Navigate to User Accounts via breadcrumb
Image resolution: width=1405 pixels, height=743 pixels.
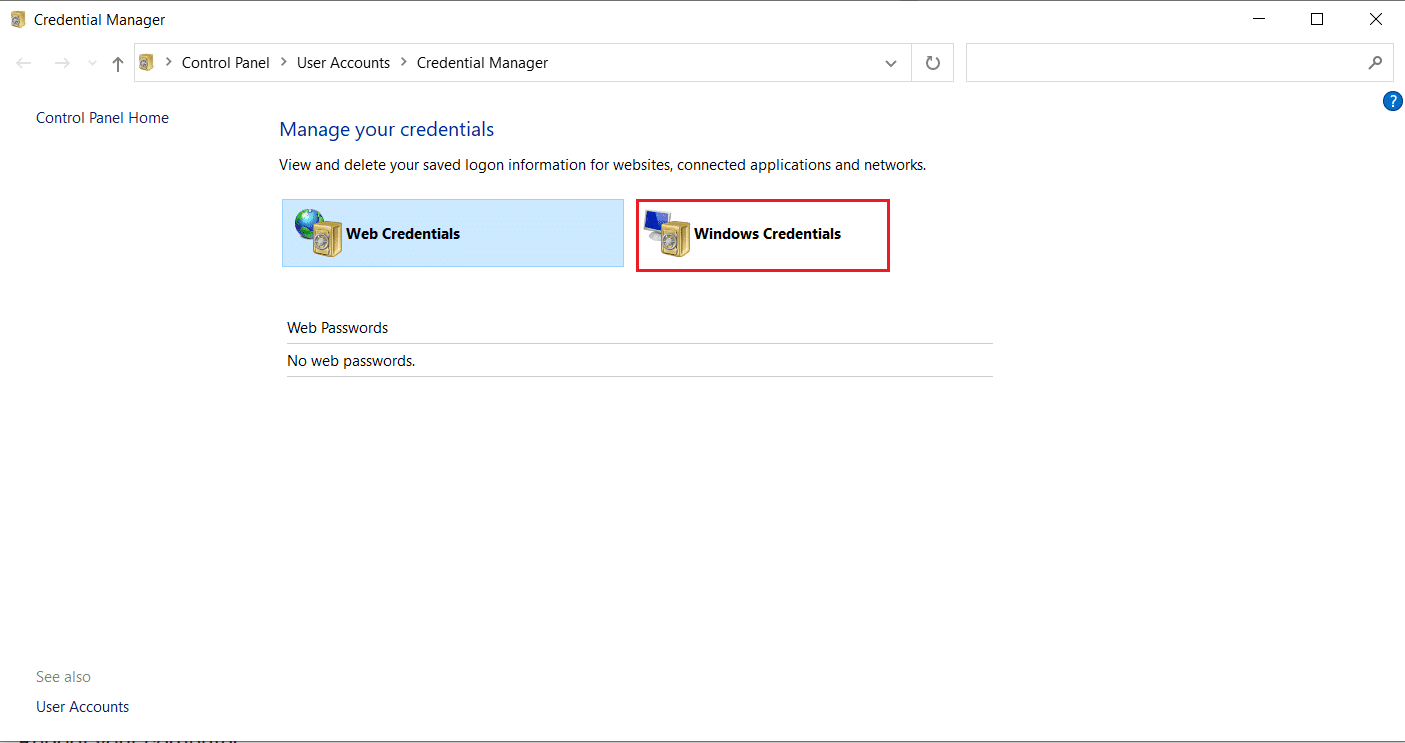pos(344,62)
